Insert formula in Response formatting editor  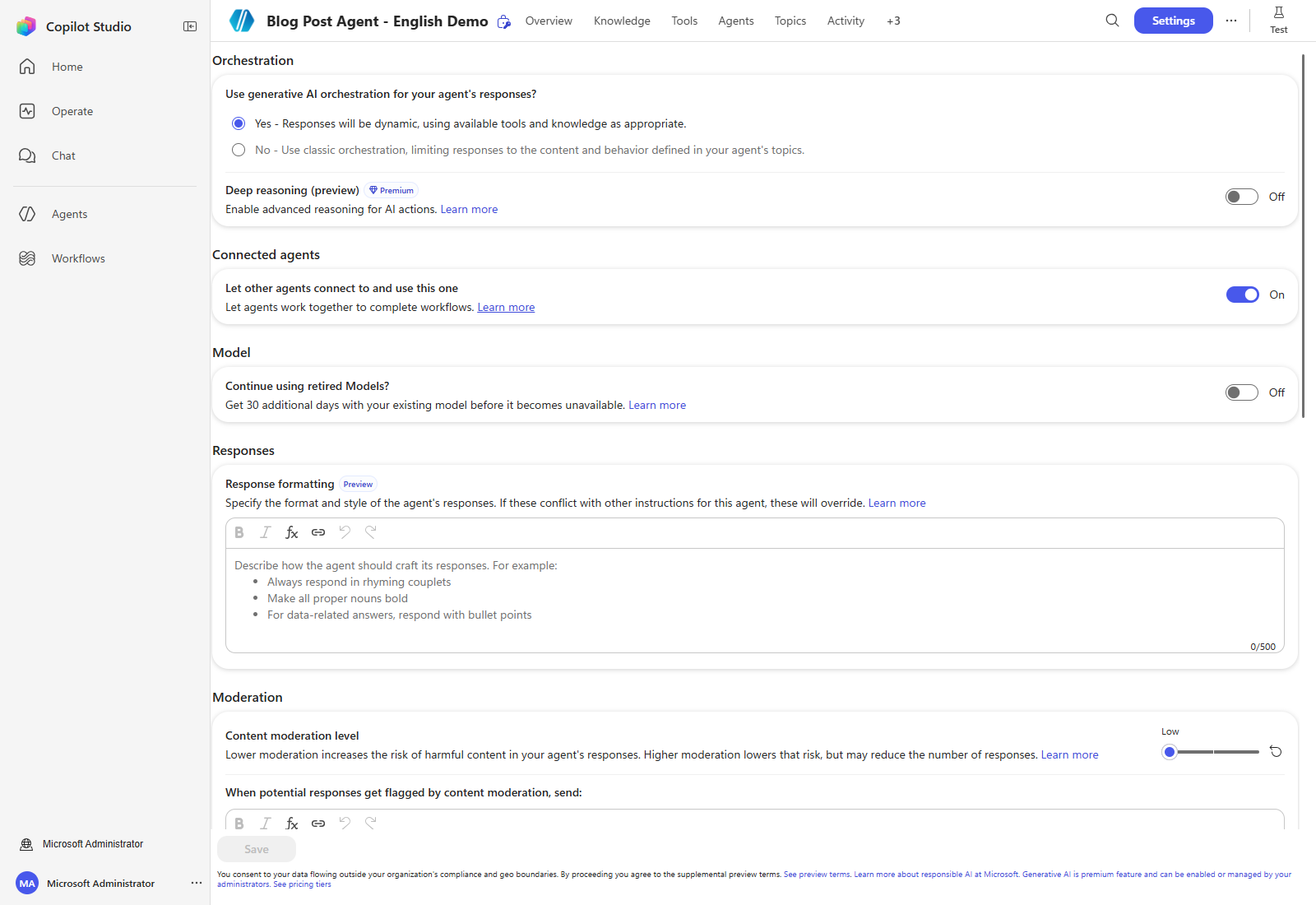(x=292, y=532)
